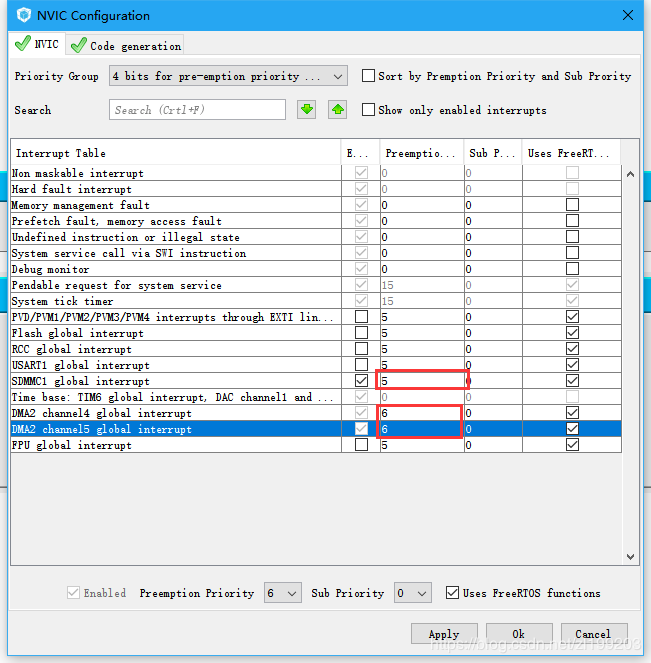Enable the USART1 global interrupt checkbox
Screen dimensions: 651x663
tap(361, 364)
